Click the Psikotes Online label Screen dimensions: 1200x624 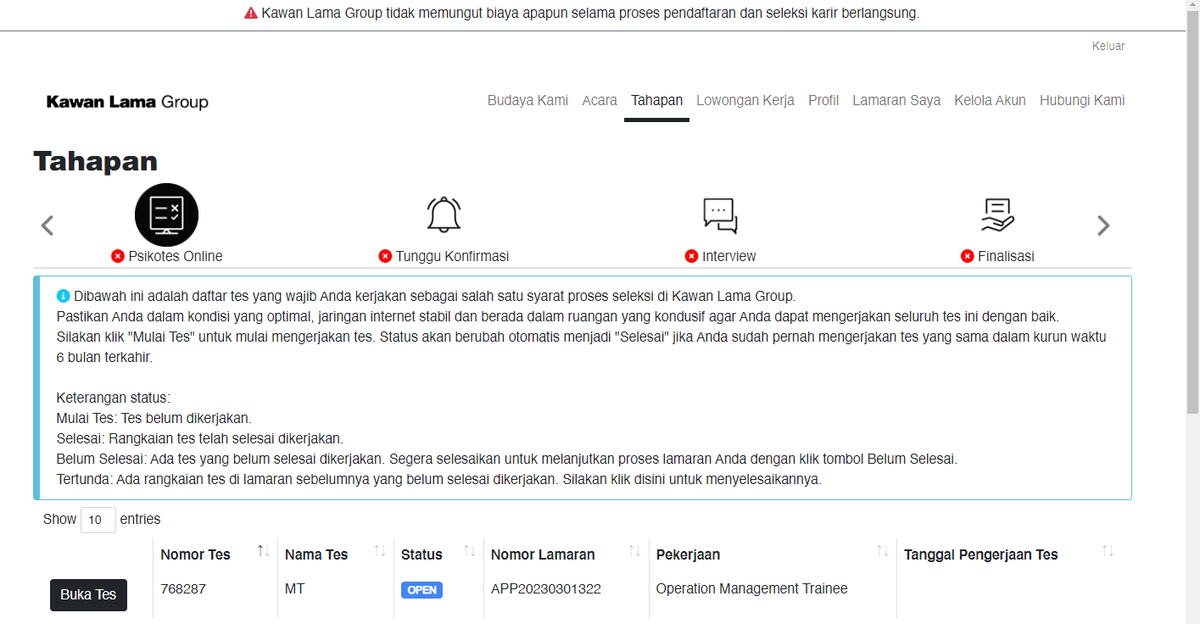(x=175, y=256)
